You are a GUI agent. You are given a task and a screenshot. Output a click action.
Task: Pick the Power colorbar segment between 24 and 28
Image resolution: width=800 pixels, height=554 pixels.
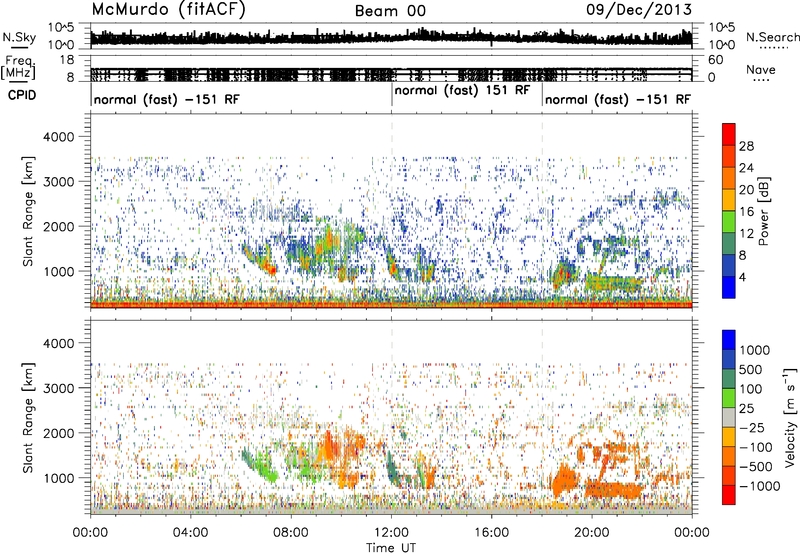click(x=729, y=157)
